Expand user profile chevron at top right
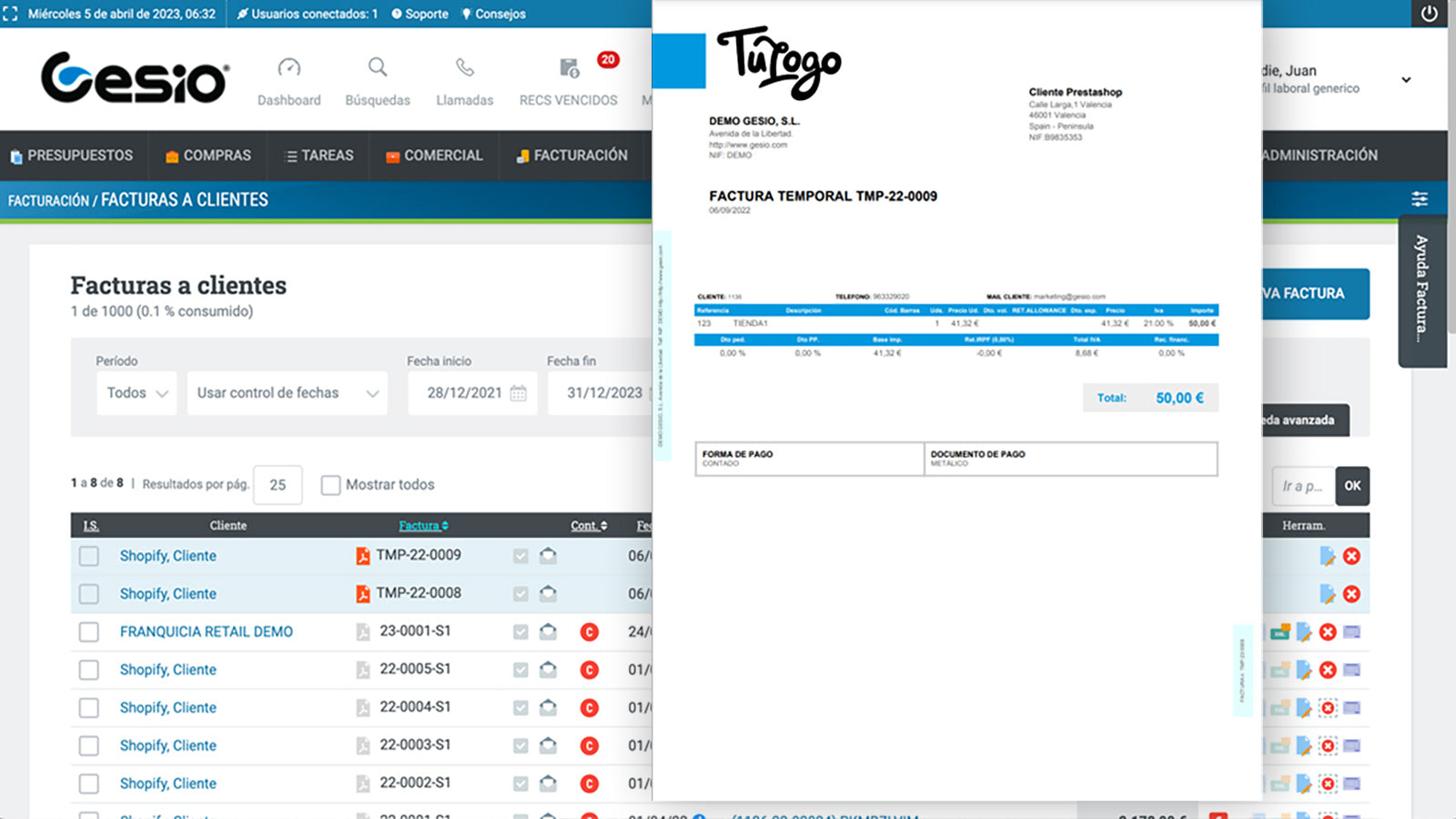The width and height of the screenshot is (1456, 819). coord(1406,80)
